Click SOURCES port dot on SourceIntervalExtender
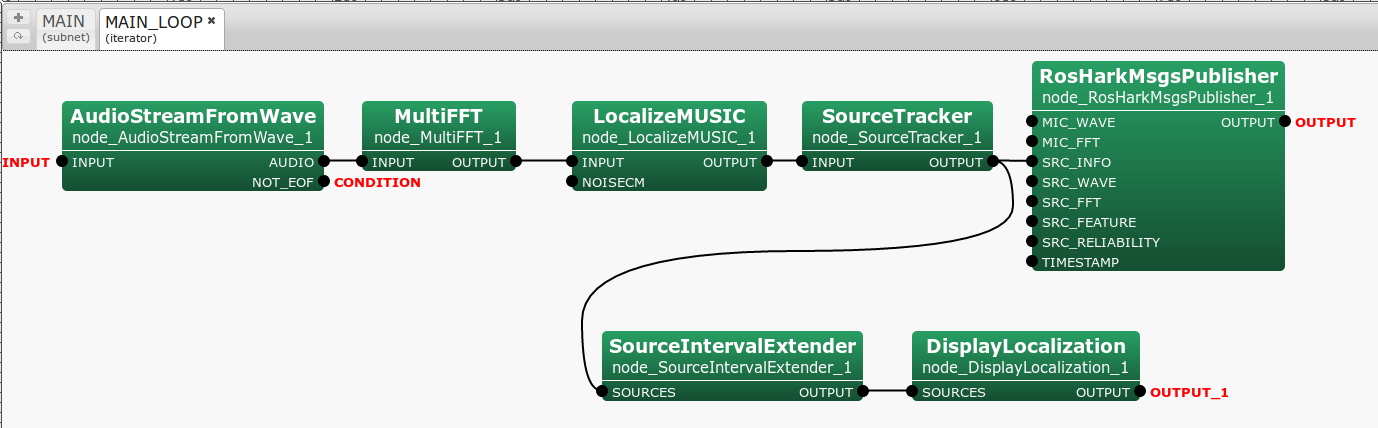This screenshot has height=428, width=1378. tap(602, 392)
